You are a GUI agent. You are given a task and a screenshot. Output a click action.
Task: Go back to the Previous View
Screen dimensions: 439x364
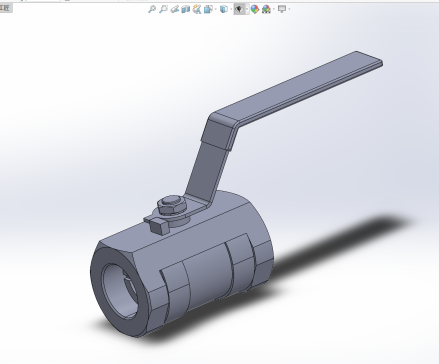point(174,9)
